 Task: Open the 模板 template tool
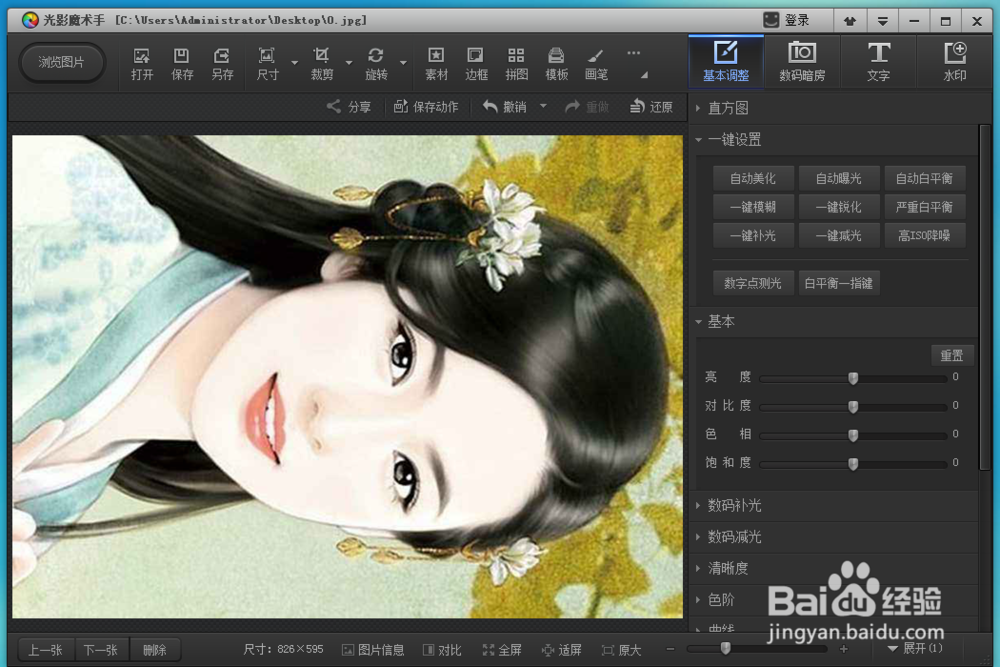556,64
